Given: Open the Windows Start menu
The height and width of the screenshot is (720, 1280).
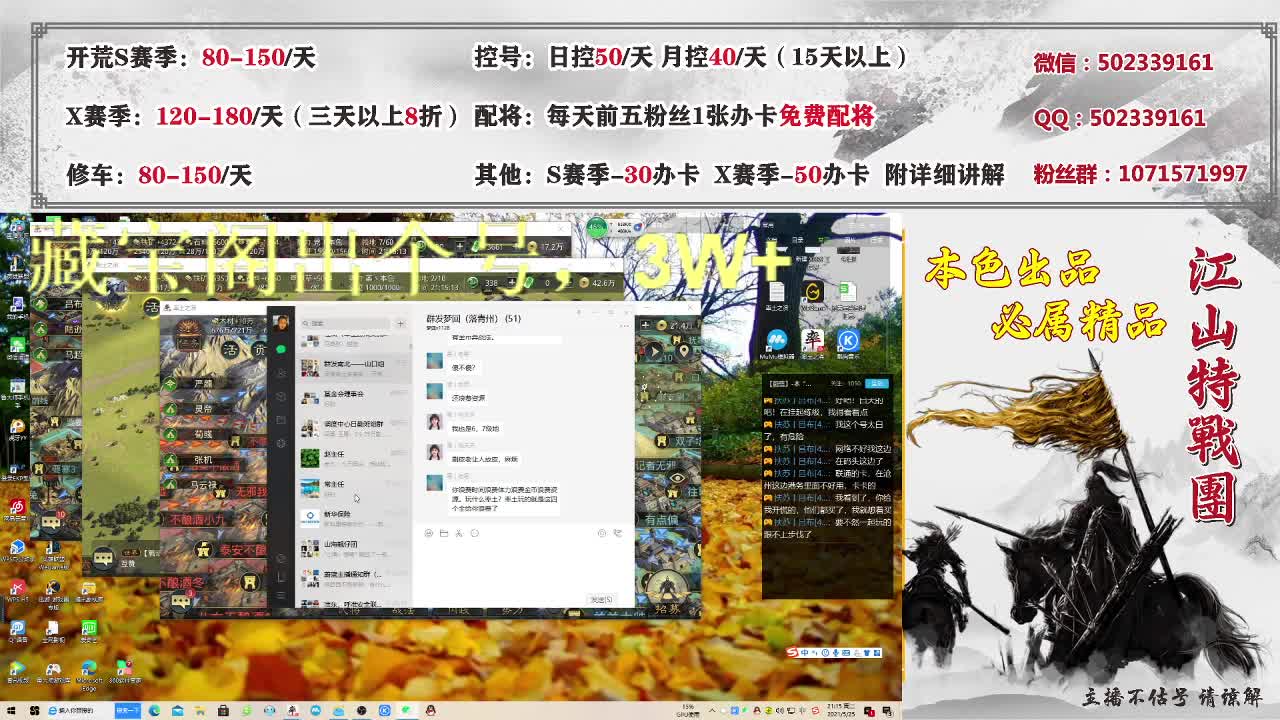Looking at the screenshot, I should pos(11,711).
